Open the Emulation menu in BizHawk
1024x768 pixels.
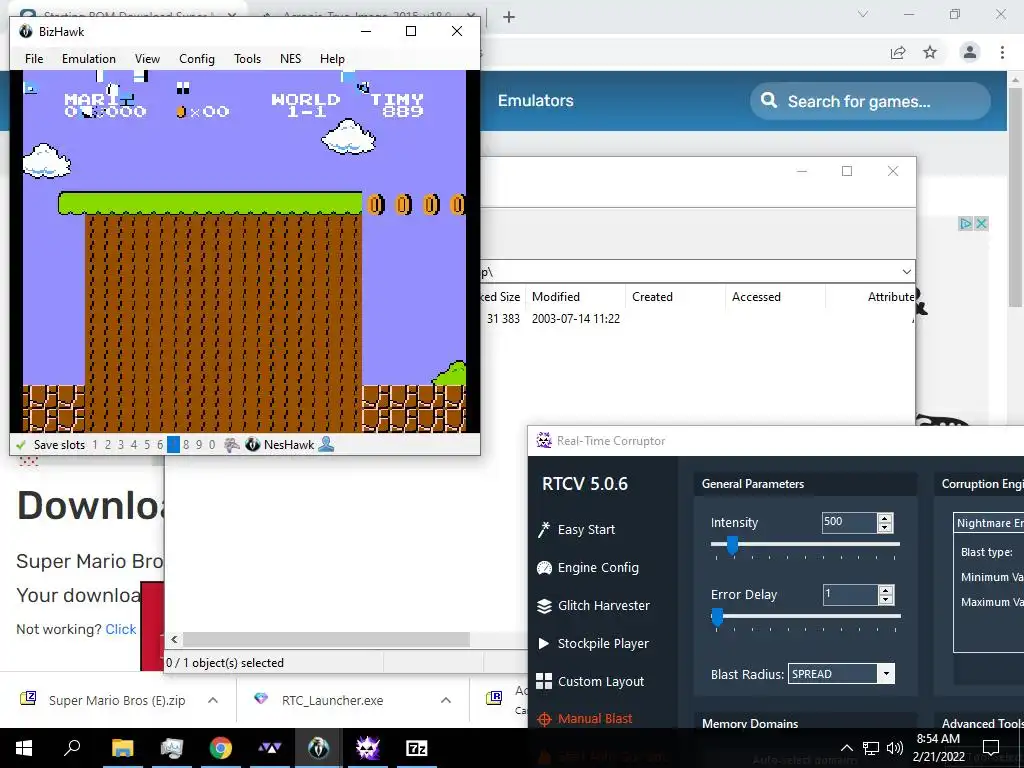[89, 59]
